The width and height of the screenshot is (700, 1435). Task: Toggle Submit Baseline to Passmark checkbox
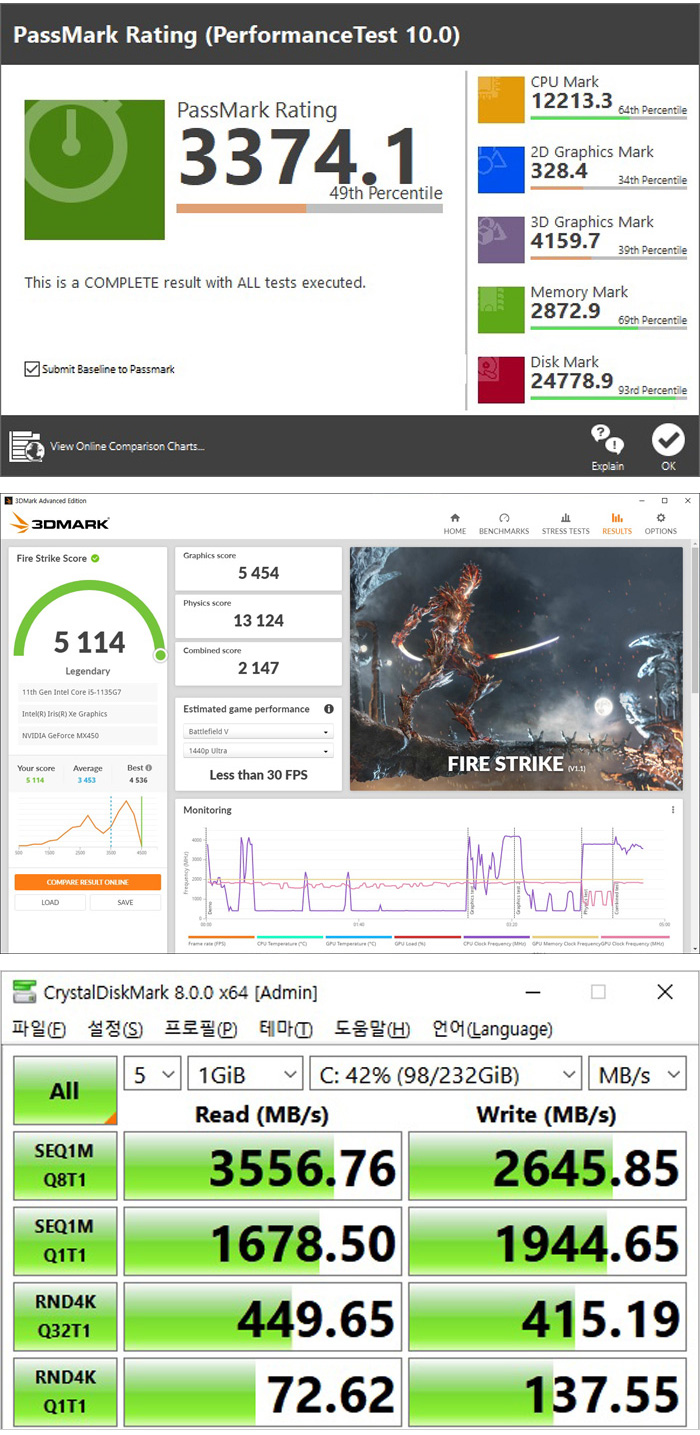(32, 369)
